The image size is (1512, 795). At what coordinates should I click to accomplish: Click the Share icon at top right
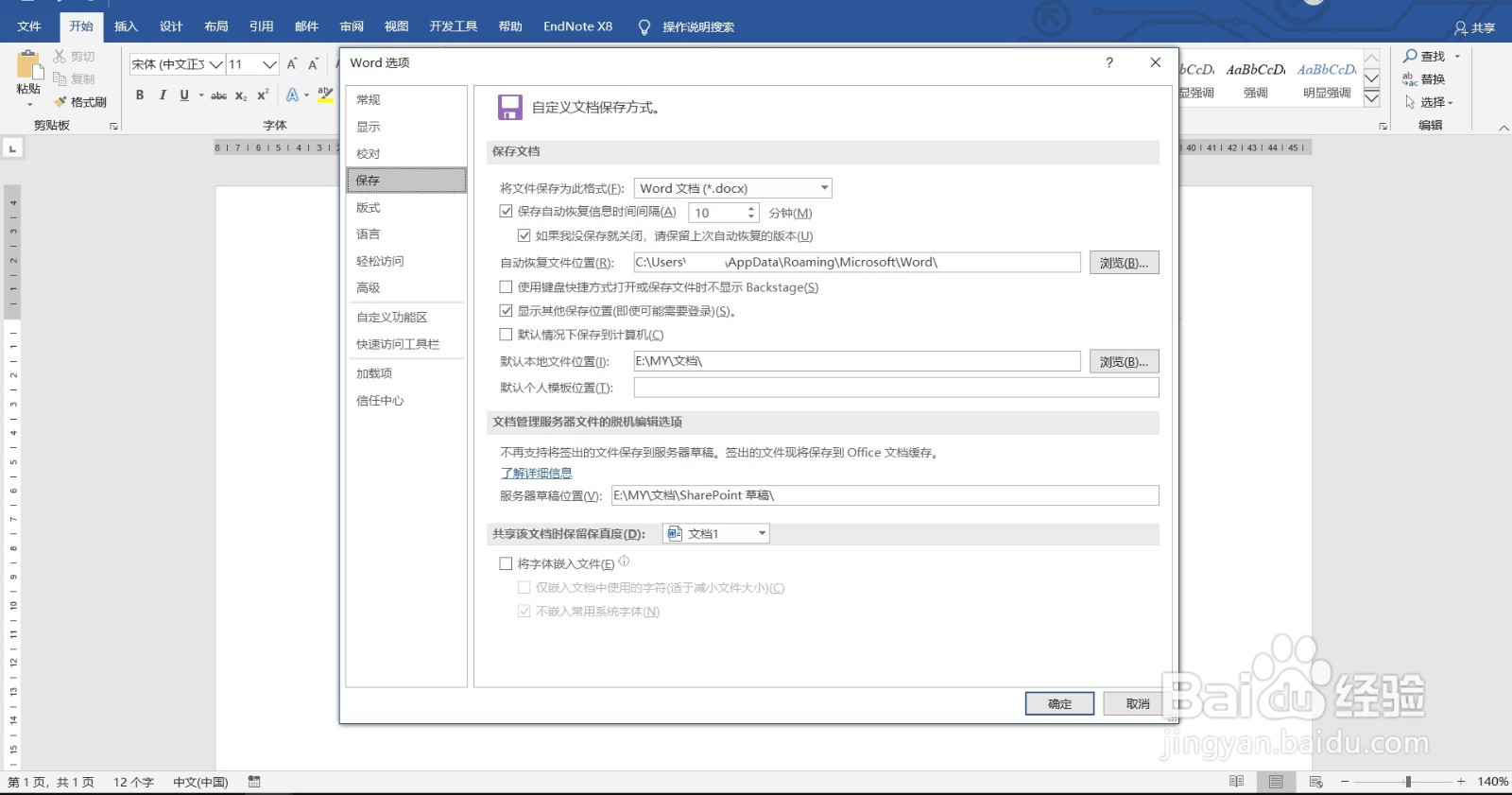point(1461,28)
